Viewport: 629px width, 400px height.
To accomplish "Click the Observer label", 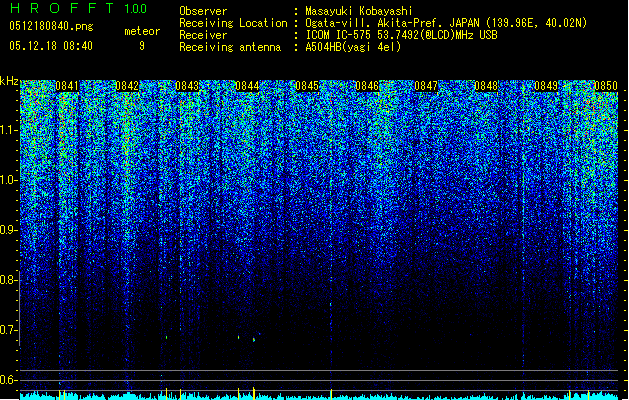I will (x=203, y=11).
